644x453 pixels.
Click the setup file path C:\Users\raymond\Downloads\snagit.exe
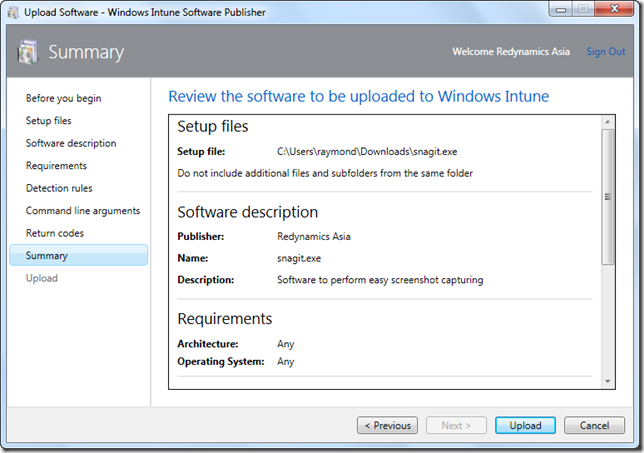pos(367,152)
